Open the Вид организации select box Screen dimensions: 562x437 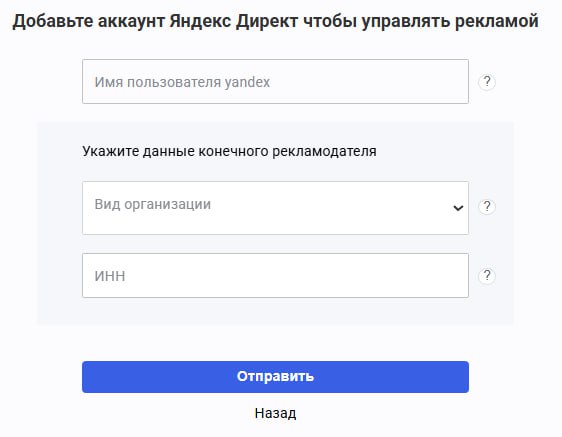[275, 208]
